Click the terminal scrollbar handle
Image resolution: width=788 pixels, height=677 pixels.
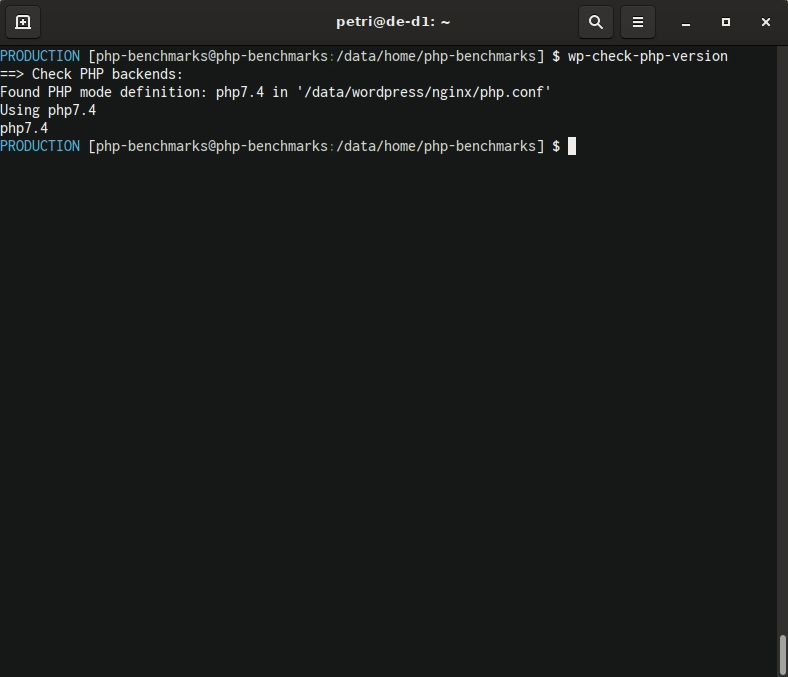click(x=782, y=655)
